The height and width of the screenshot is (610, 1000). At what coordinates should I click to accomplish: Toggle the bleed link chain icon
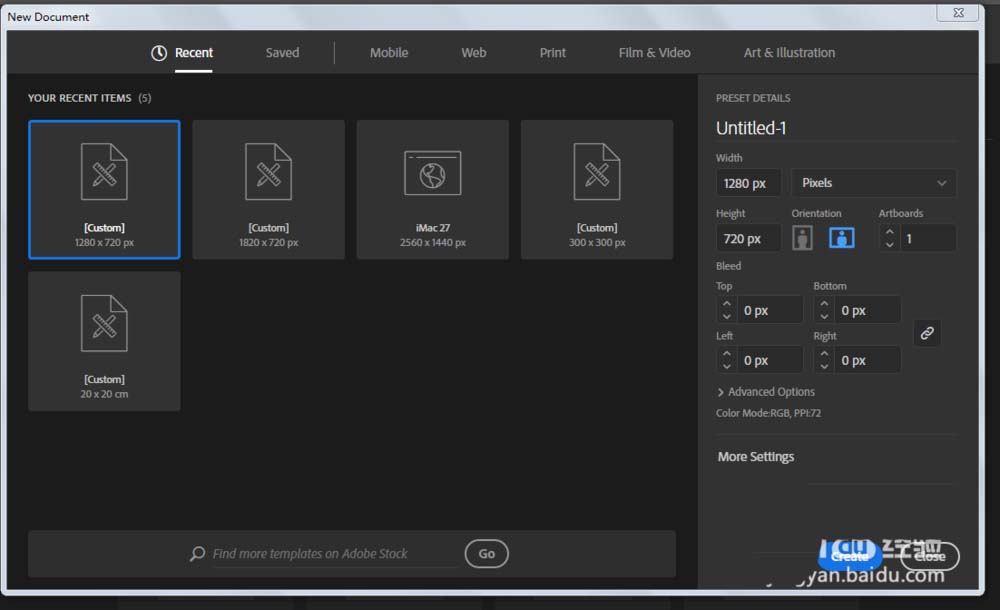coord(927,333)
